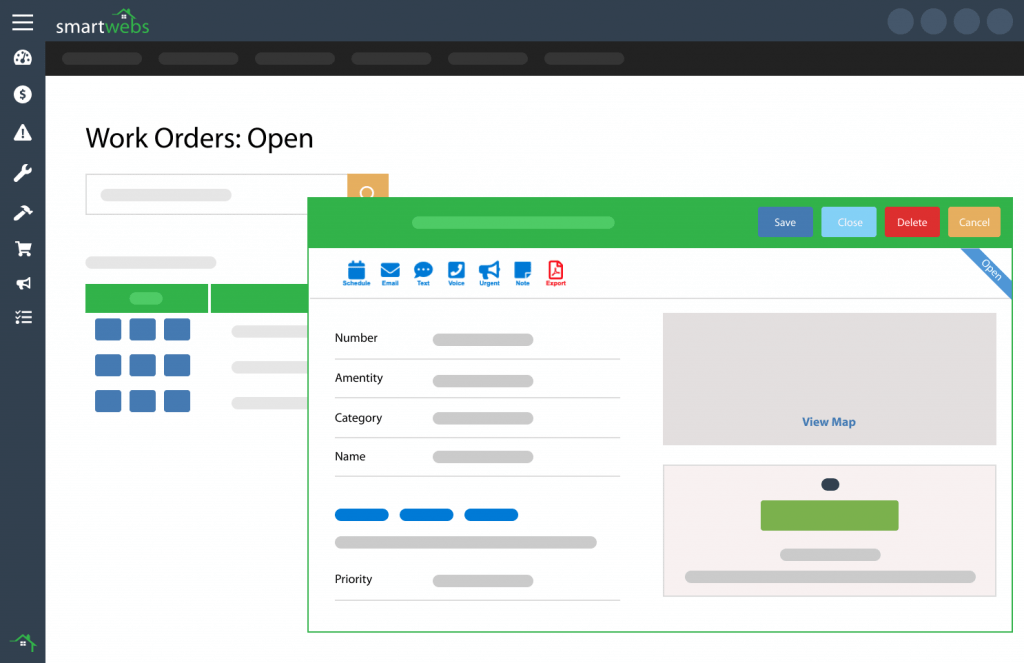Click the Voice call icon
This screenshot has width=1024, height=663.
456,272
